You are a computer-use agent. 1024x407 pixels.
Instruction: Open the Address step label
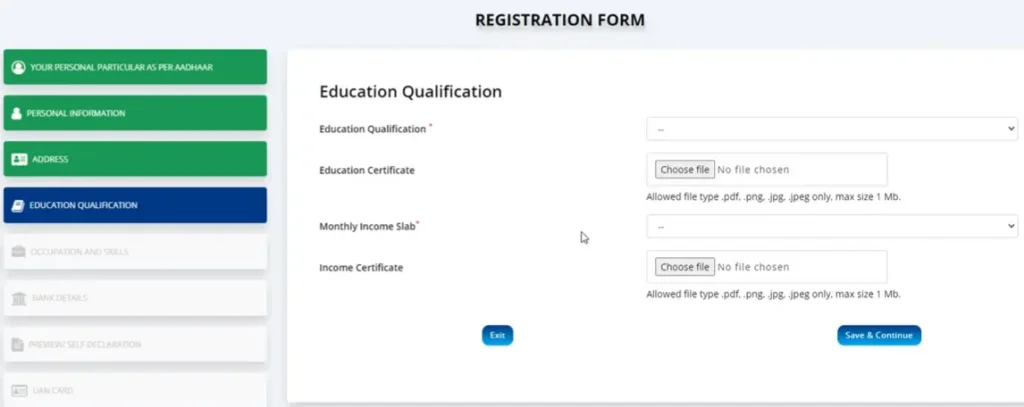coord(49,159)
